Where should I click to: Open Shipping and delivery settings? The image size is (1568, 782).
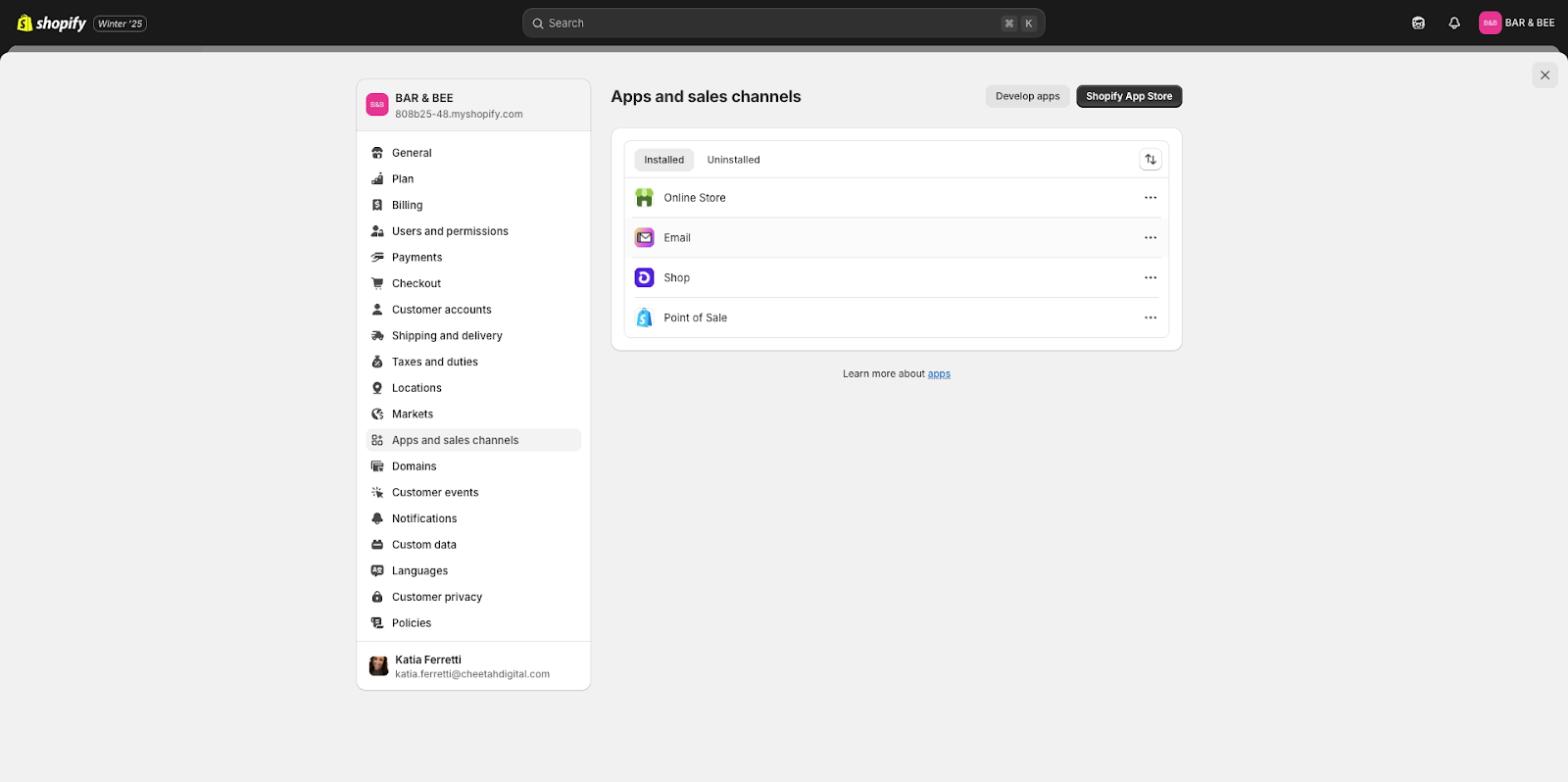tap(447, 336)
